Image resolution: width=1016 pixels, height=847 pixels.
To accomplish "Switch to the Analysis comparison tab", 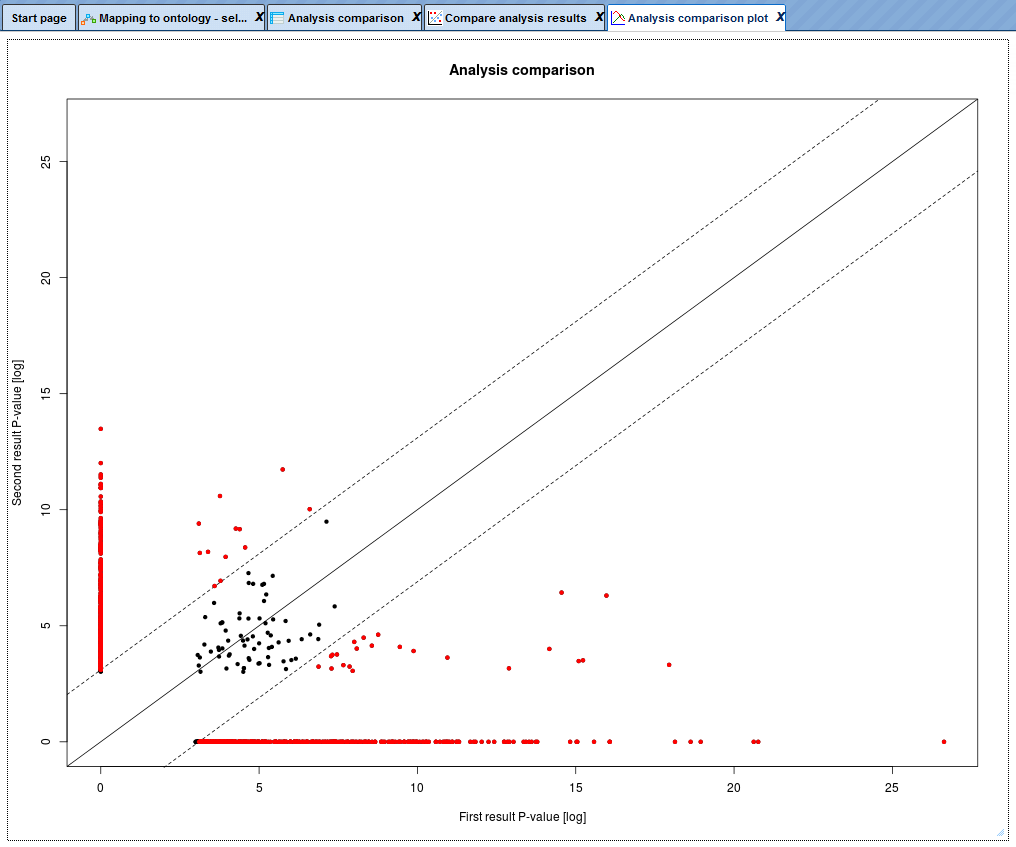I will [x=345, y=18].
